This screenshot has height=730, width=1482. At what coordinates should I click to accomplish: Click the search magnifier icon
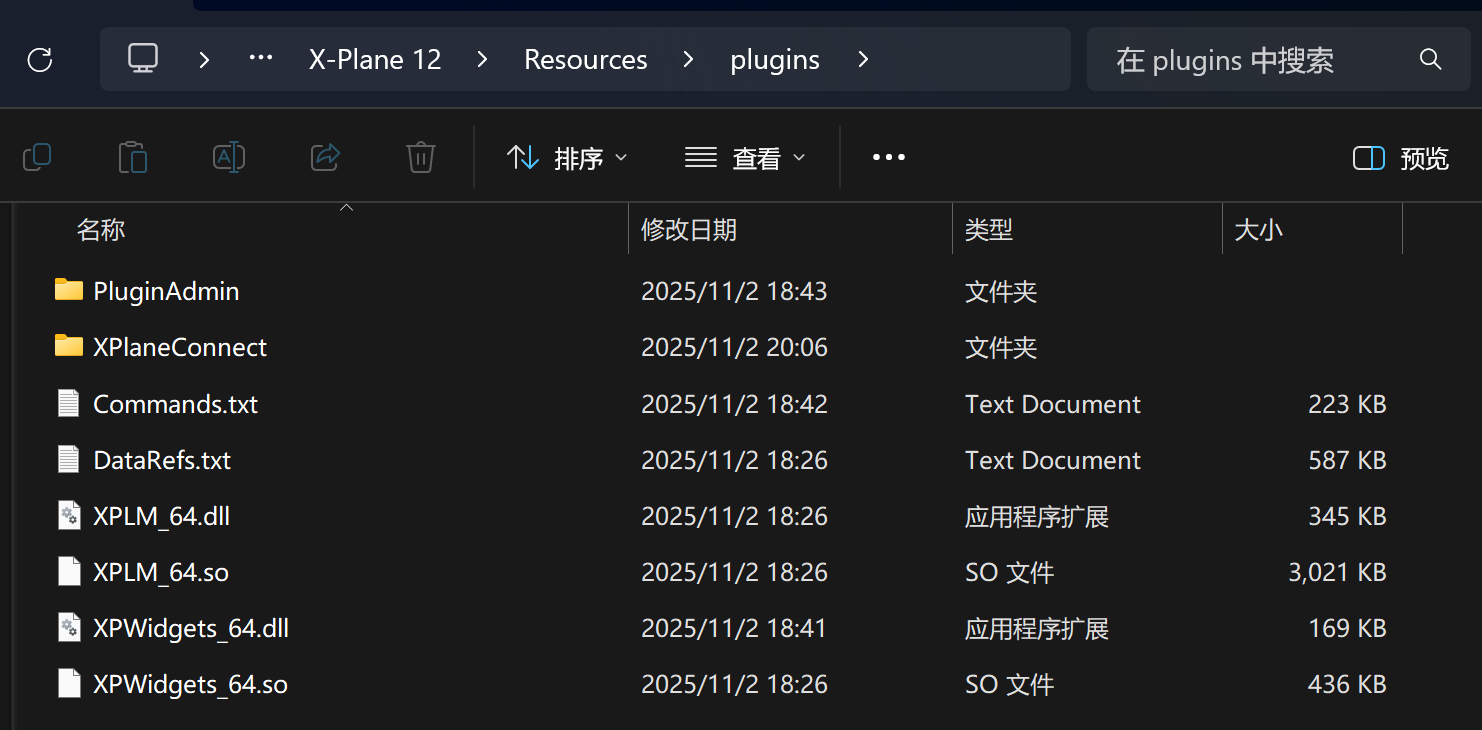(1430, 60)
